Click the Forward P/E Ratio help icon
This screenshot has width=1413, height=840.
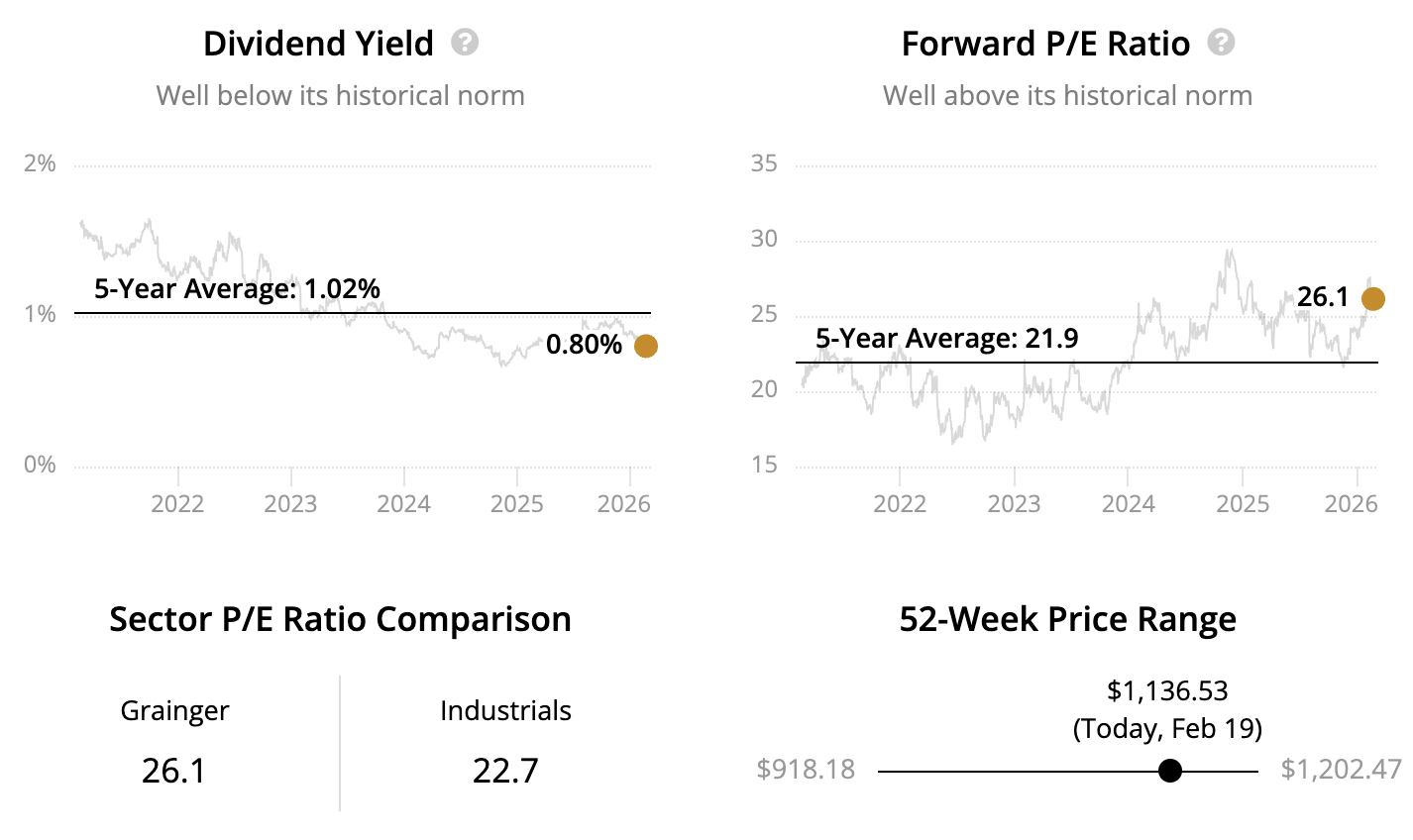coord(1222,43)
